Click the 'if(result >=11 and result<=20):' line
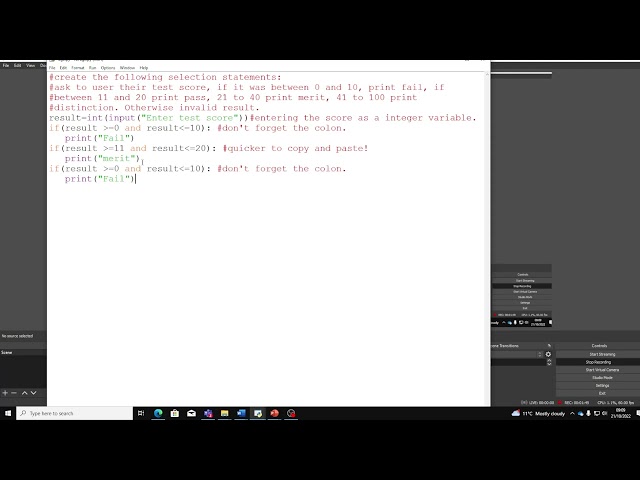This screenshot has height=480, width=640. click(133, 148)
